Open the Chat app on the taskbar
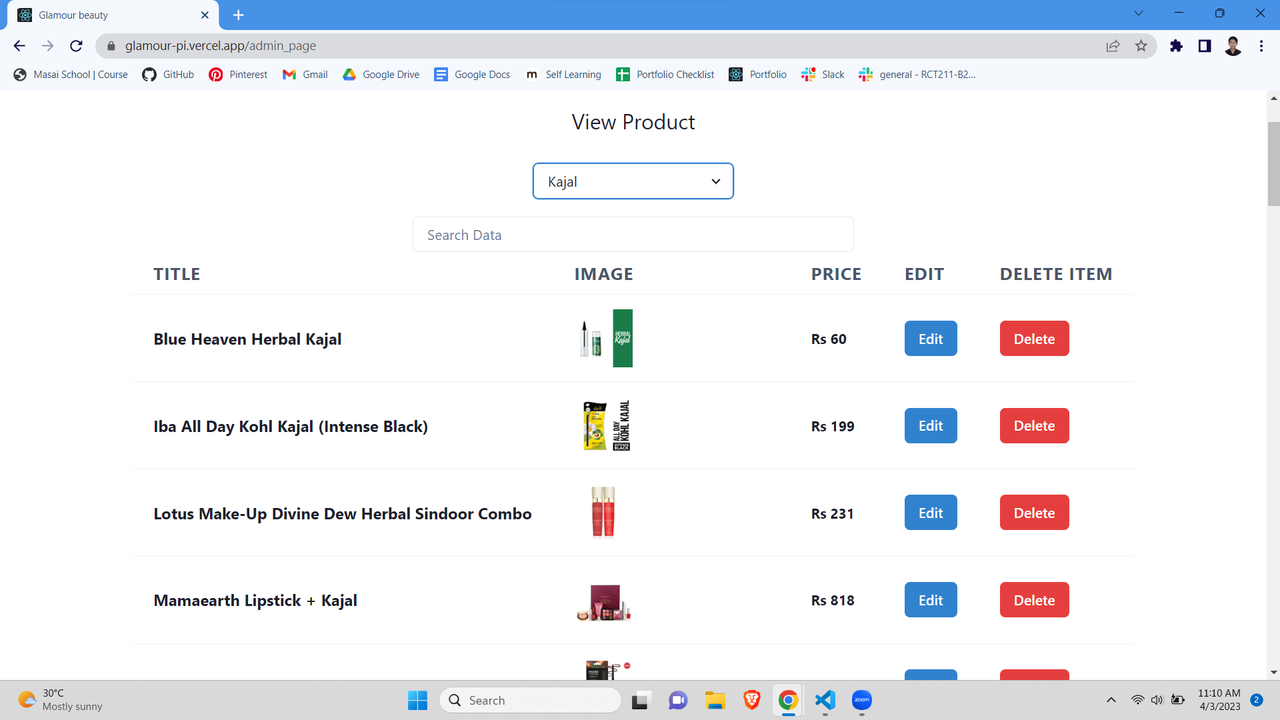This screenshot has height=720, width=1280. [677, 700]
